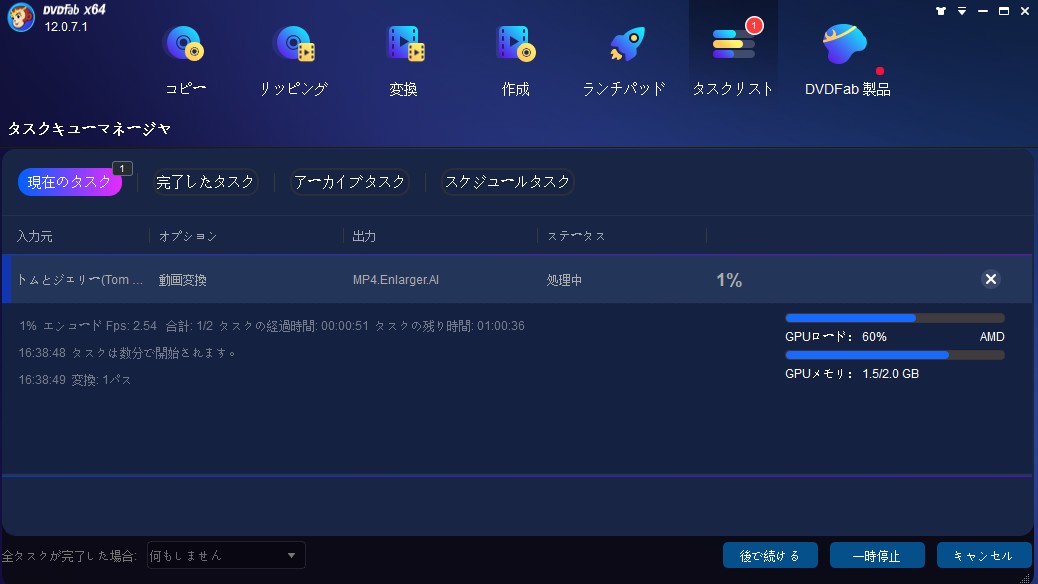Open the リッピング (Ripper) module
1038x584 pixels.
294,61
